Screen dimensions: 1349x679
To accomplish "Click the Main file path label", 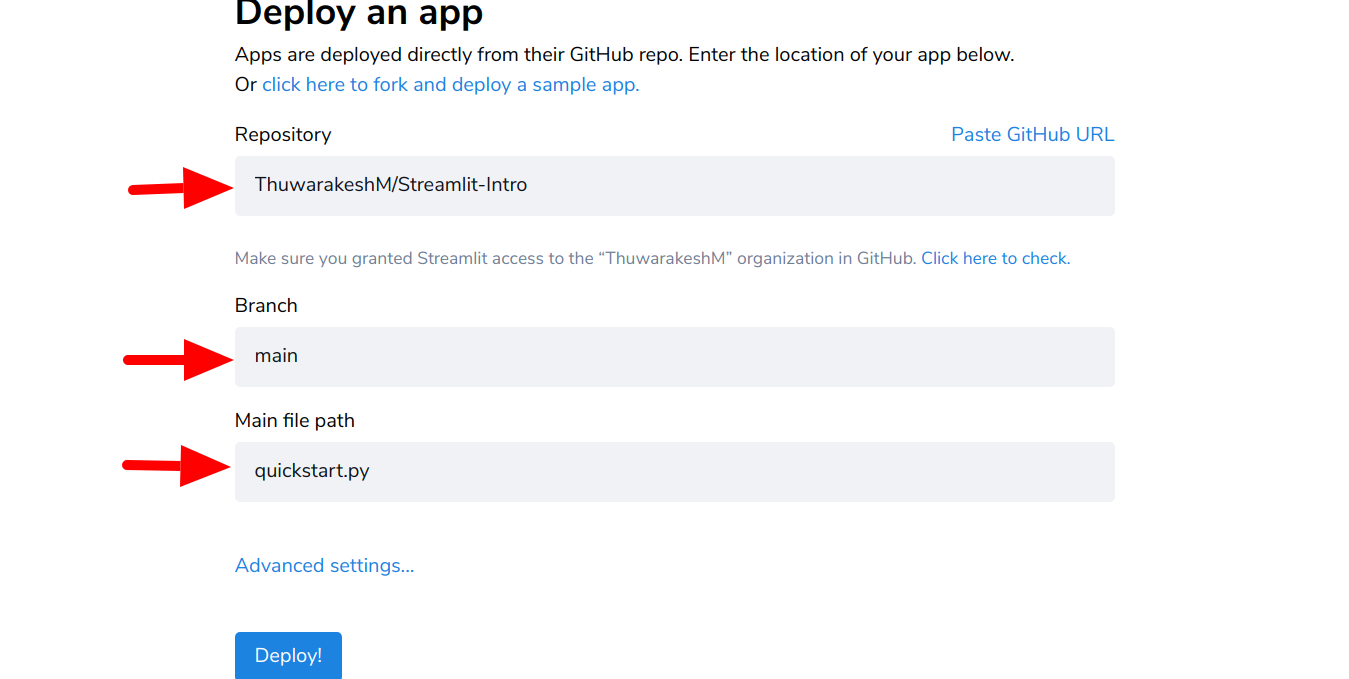I will [295, 421].
